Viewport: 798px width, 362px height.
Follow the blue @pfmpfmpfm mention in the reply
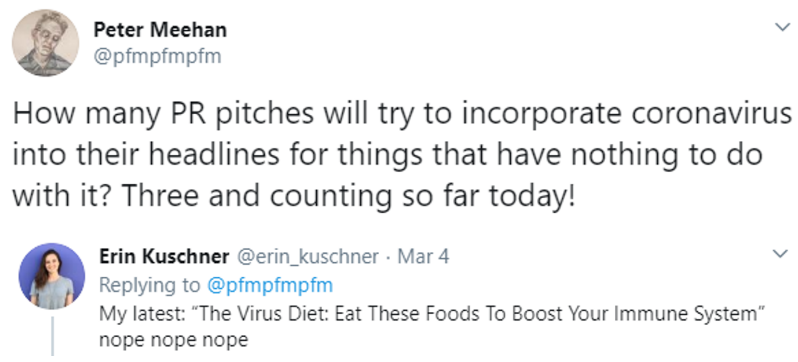point(270,286)
